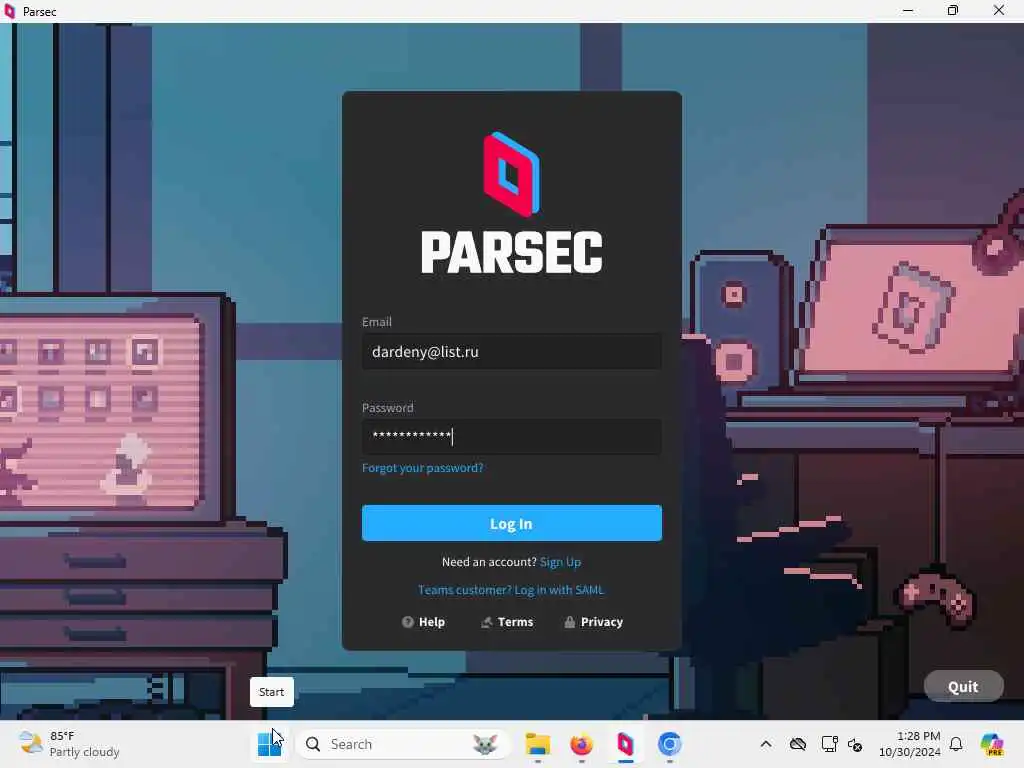Image resolution: width=1024 pixels, height=768 pixels.
Task: Open the Copilot preview taskbar icon
Action: coord(992,744)
